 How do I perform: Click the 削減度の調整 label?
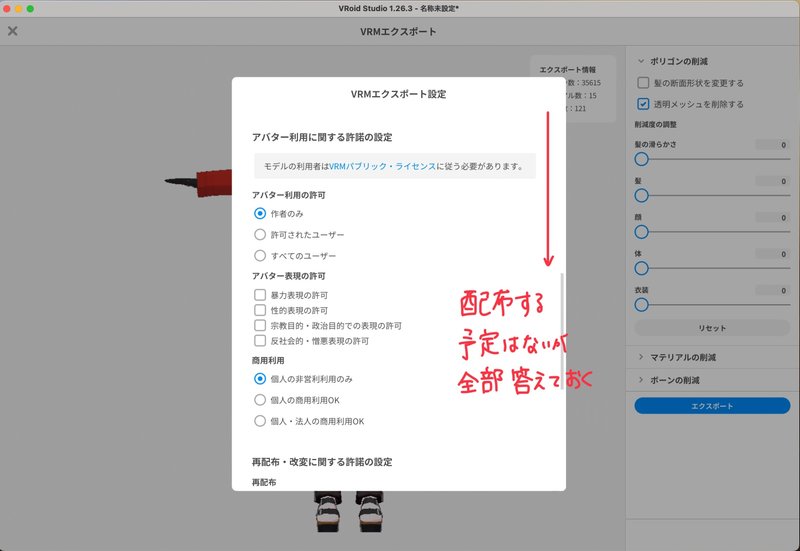656,124
